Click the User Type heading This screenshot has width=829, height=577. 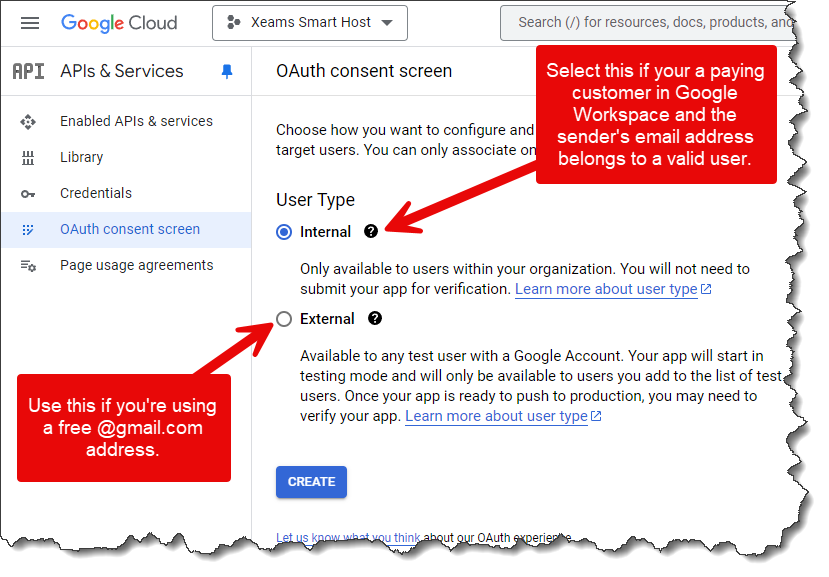click(315, 200)
